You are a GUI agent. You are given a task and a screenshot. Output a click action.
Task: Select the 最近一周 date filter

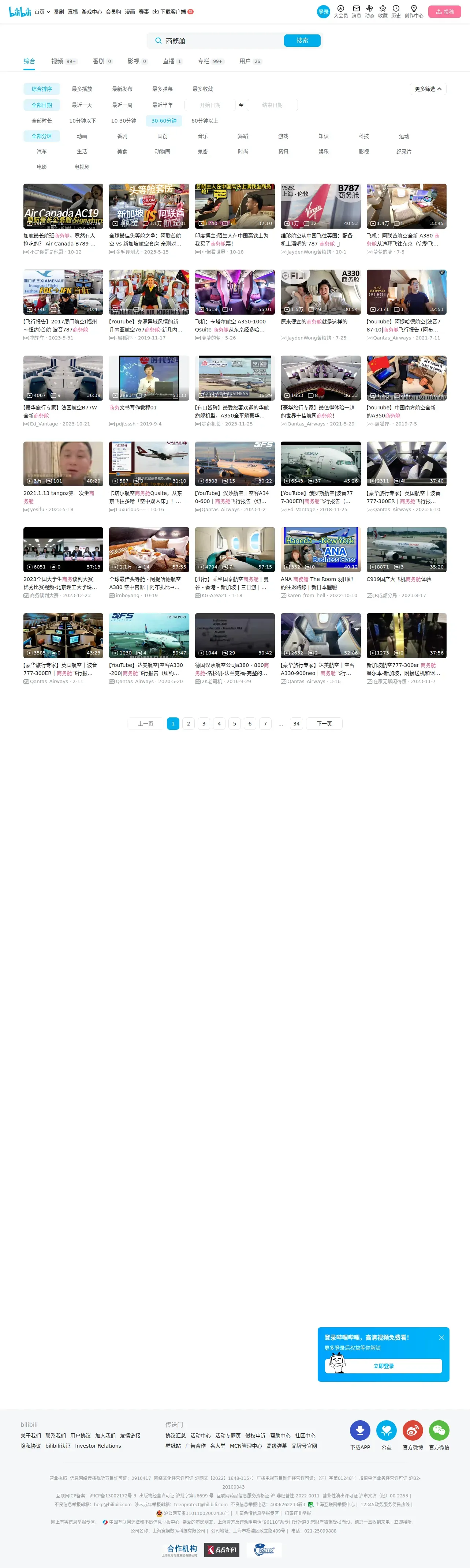click(122, 105)
